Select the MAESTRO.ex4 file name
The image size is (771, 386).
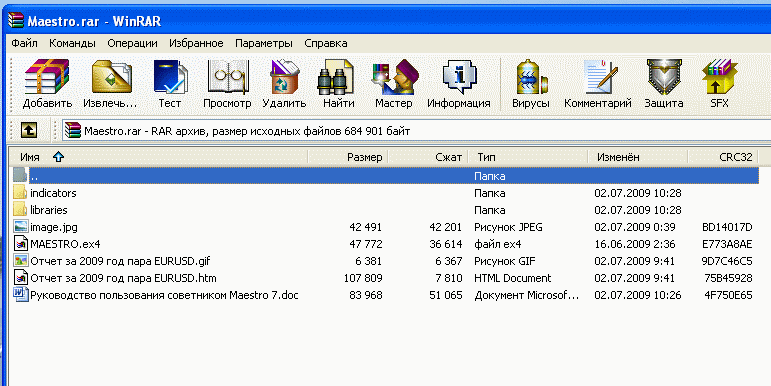pyautogui.click(x=65, y=244)
